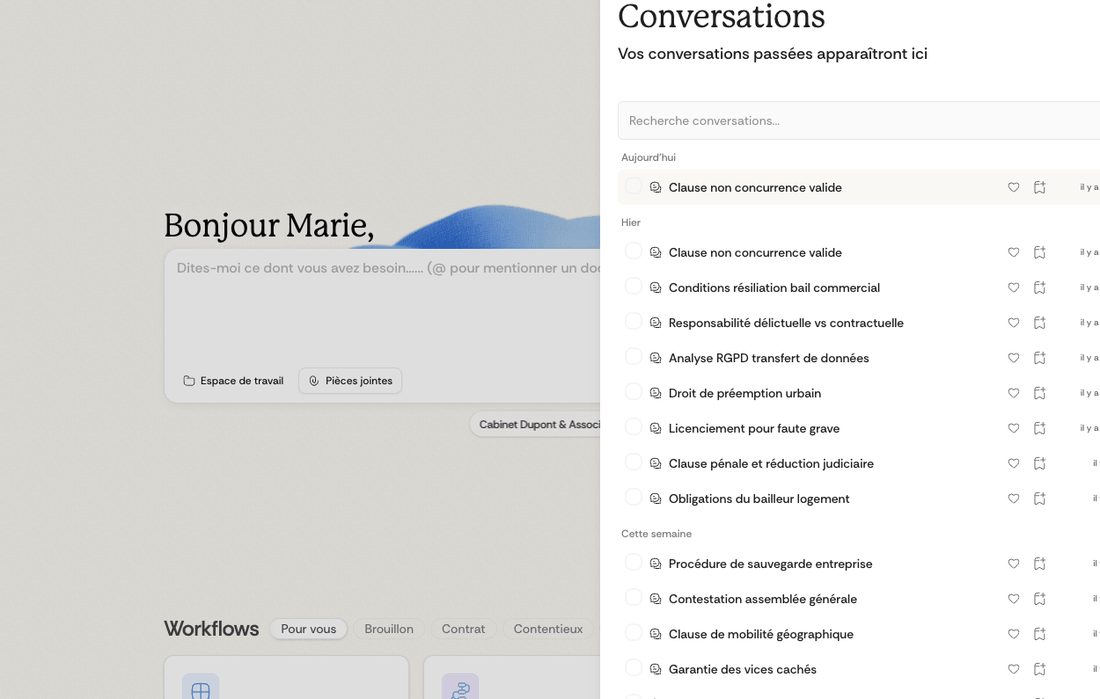Click the chat bubble icon beside 'Clause non concurrence valide'
This screenshot has height=699, width=1100.
point(655,187)
